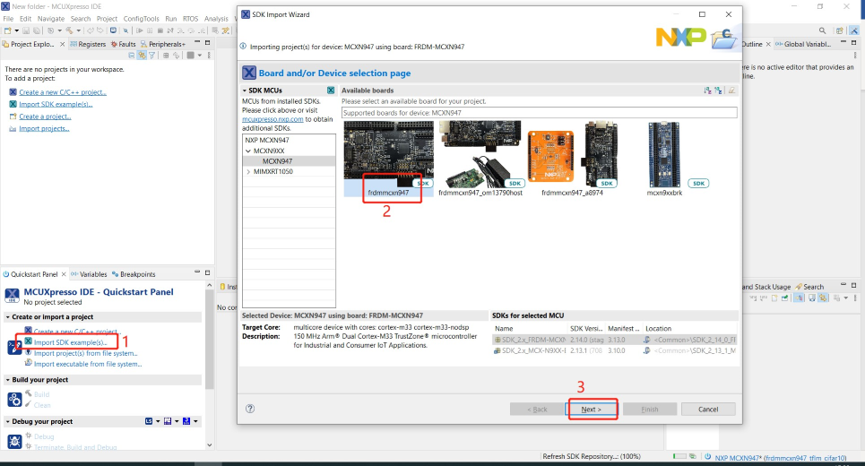Click the Terminate square icon in toolbar

[160, 30]
